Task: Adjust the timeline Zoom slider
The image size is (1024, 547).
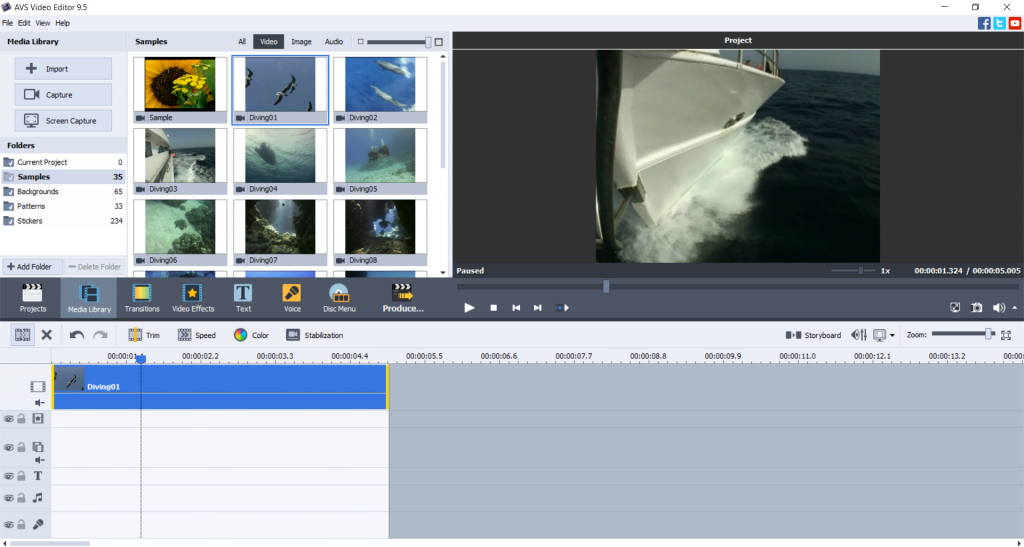Action: point(988,334)
